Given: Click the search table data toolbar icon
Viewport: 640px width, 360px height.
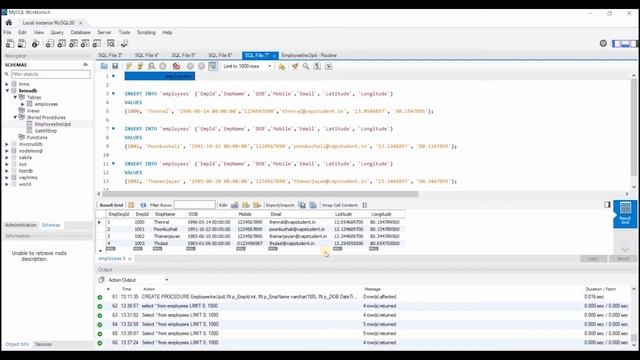Looking at the screenshot, I should tap(111, 43).
